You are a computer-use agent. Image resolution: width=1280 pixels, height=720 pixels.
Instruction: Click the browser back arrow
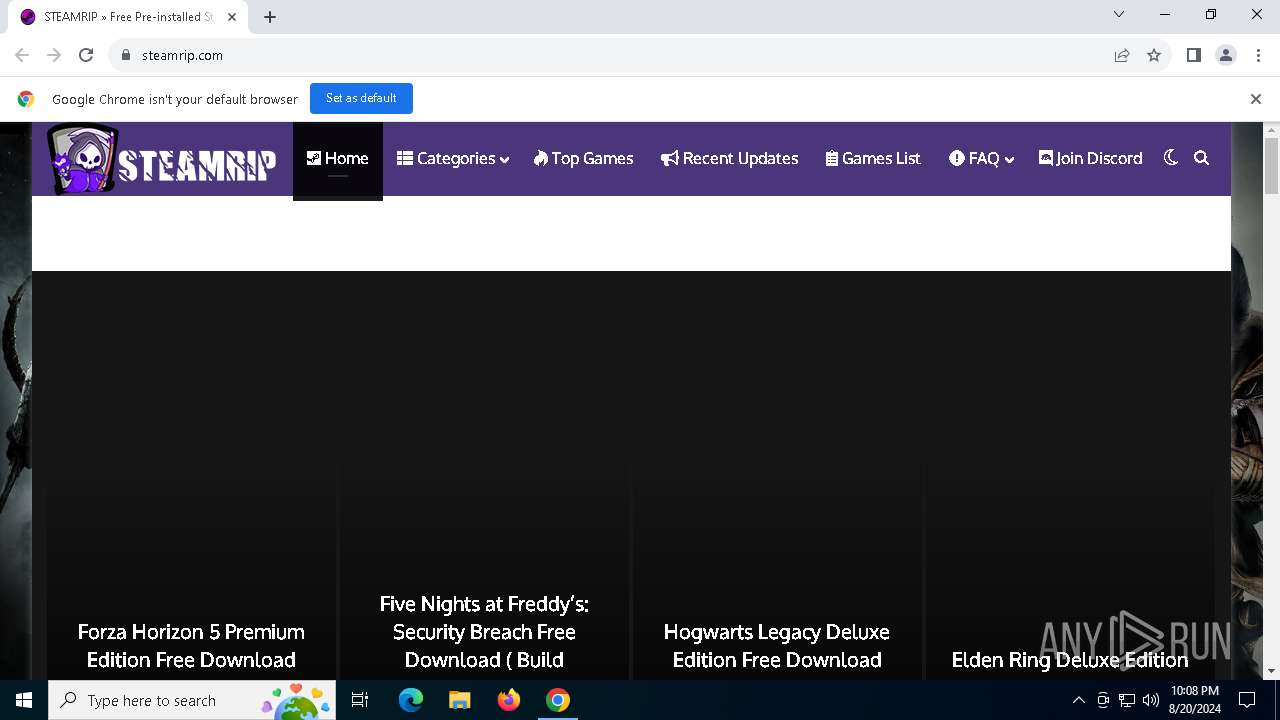click(x=22, y=55)
